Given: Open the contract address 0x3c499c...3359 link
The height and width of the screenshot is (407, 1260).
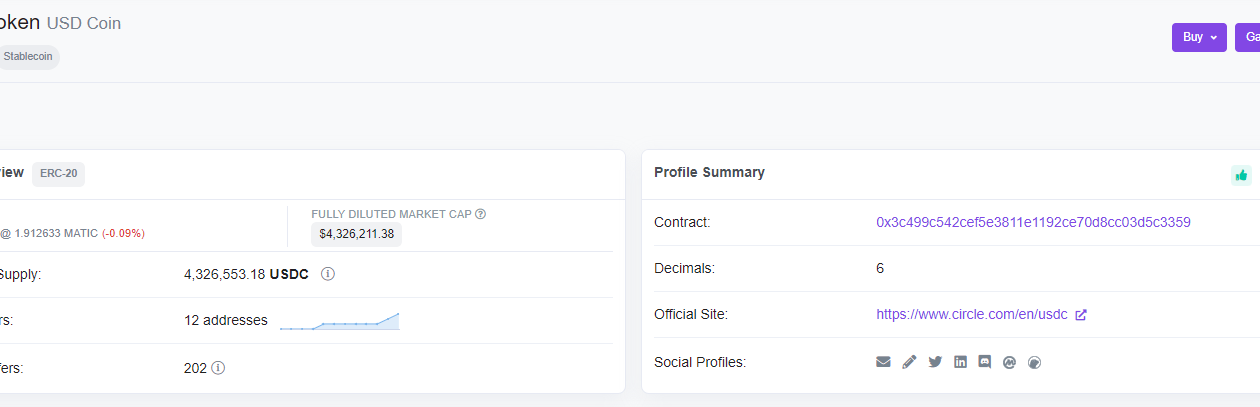Looking at the screenshot, I should click(x=1033, y=222).
